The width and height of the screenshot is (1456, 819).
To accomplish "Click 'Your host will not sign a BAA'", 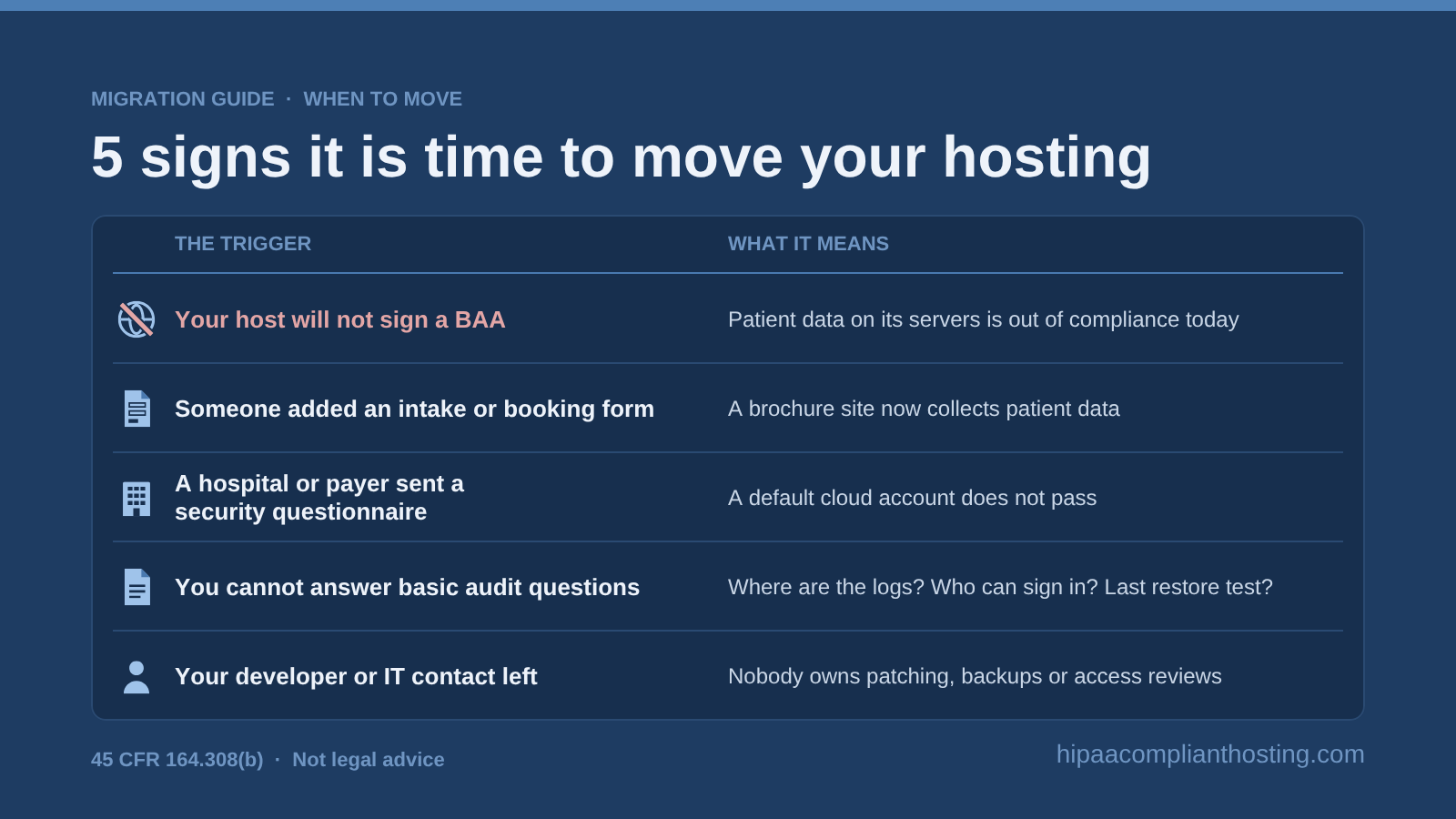I will [340, 319].
